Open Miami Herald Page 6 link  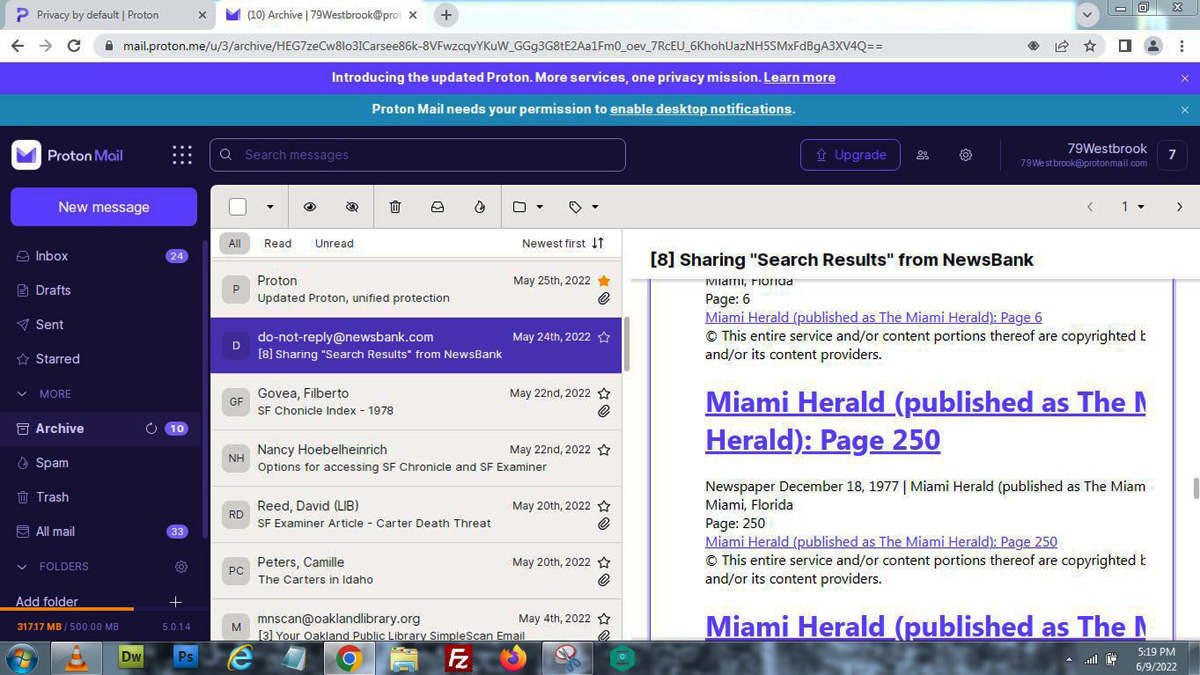point(873,317)
